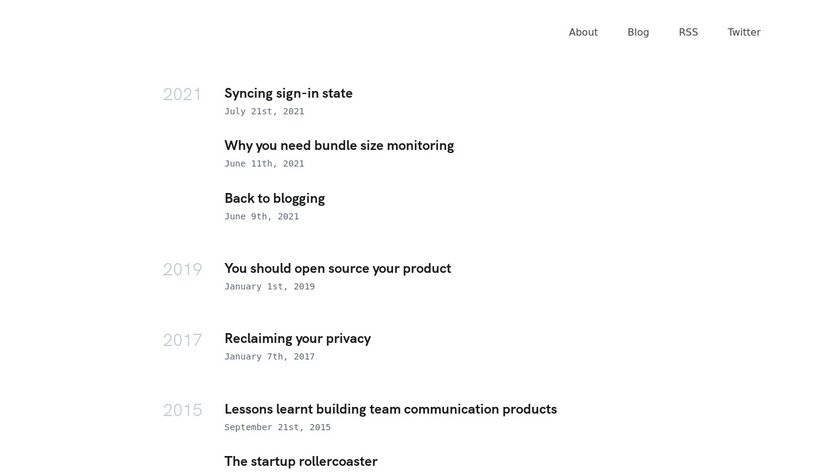Select the 2015 year label

click(x=182, y=411)
